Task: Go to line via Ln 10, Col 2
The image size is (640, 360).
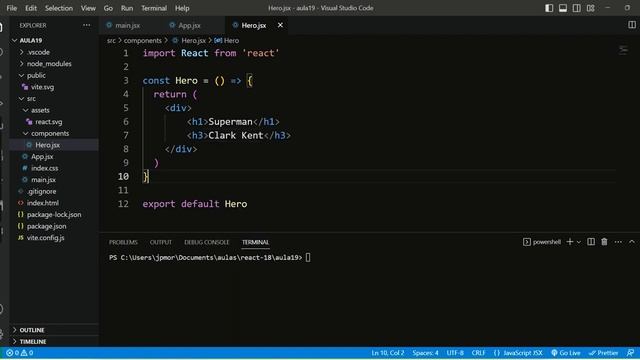Action: (x=388, y=353)
